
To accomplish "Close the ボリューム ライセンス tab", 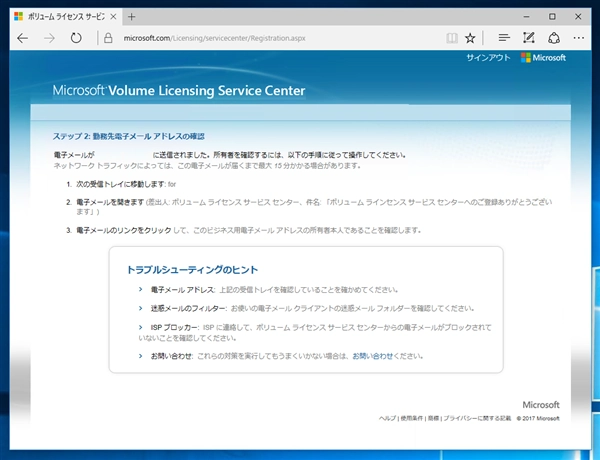I will 113,17.
